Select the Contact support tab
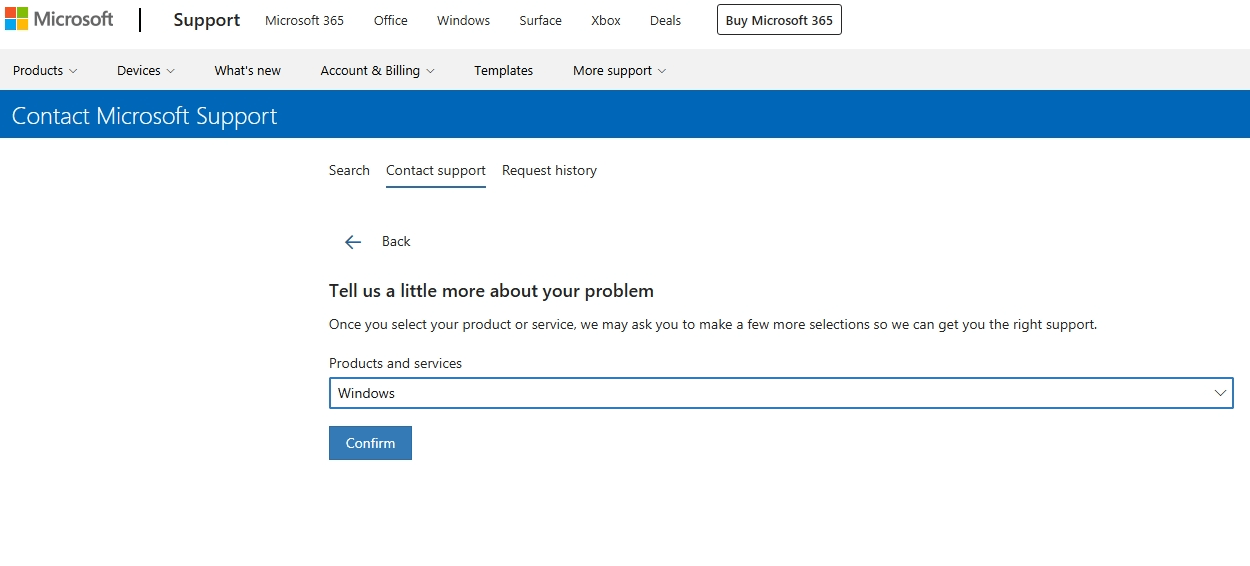 (x=436, y=170)
